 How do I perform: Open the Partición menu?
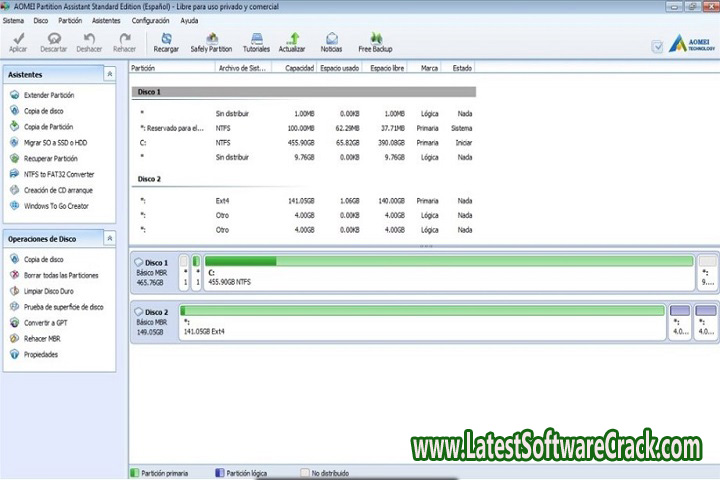tap(70, 20)
